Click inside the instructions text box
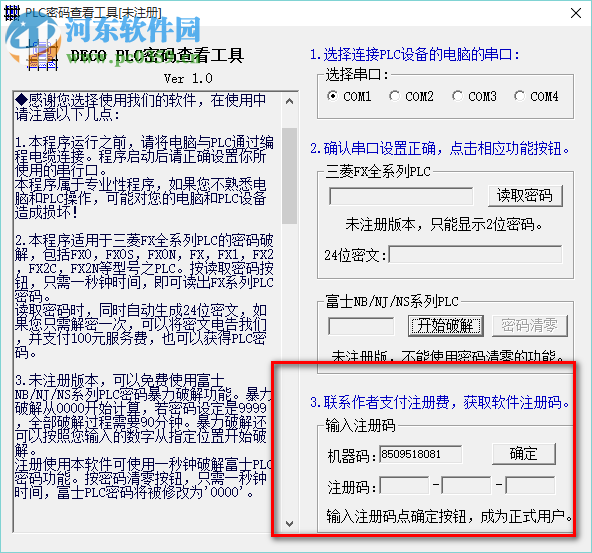This screenshot has height=553, width=592. tap(147, 311)
